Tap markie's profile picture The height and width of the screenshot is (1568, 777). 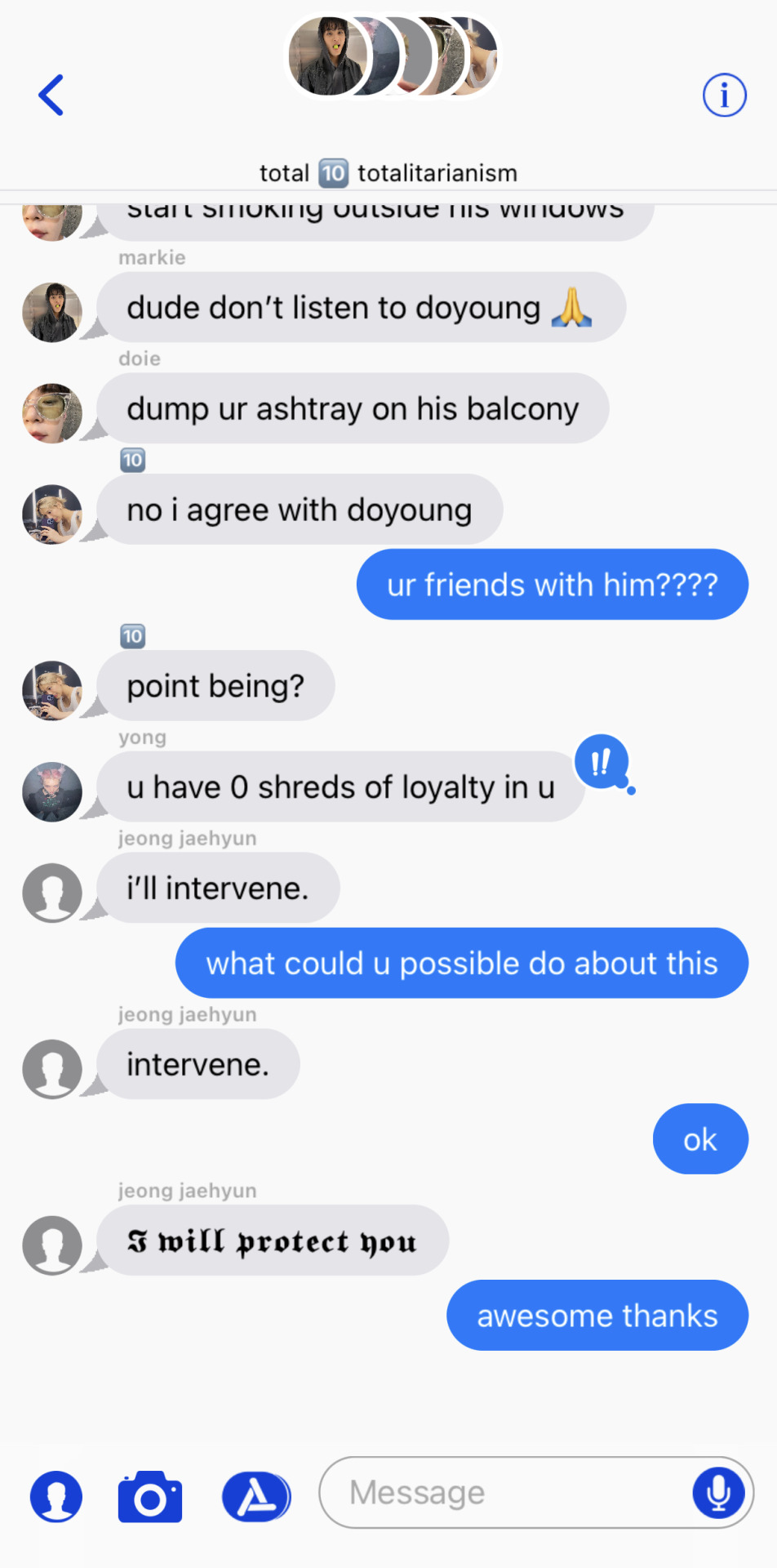pyautogui.click(x=52, y=313)
